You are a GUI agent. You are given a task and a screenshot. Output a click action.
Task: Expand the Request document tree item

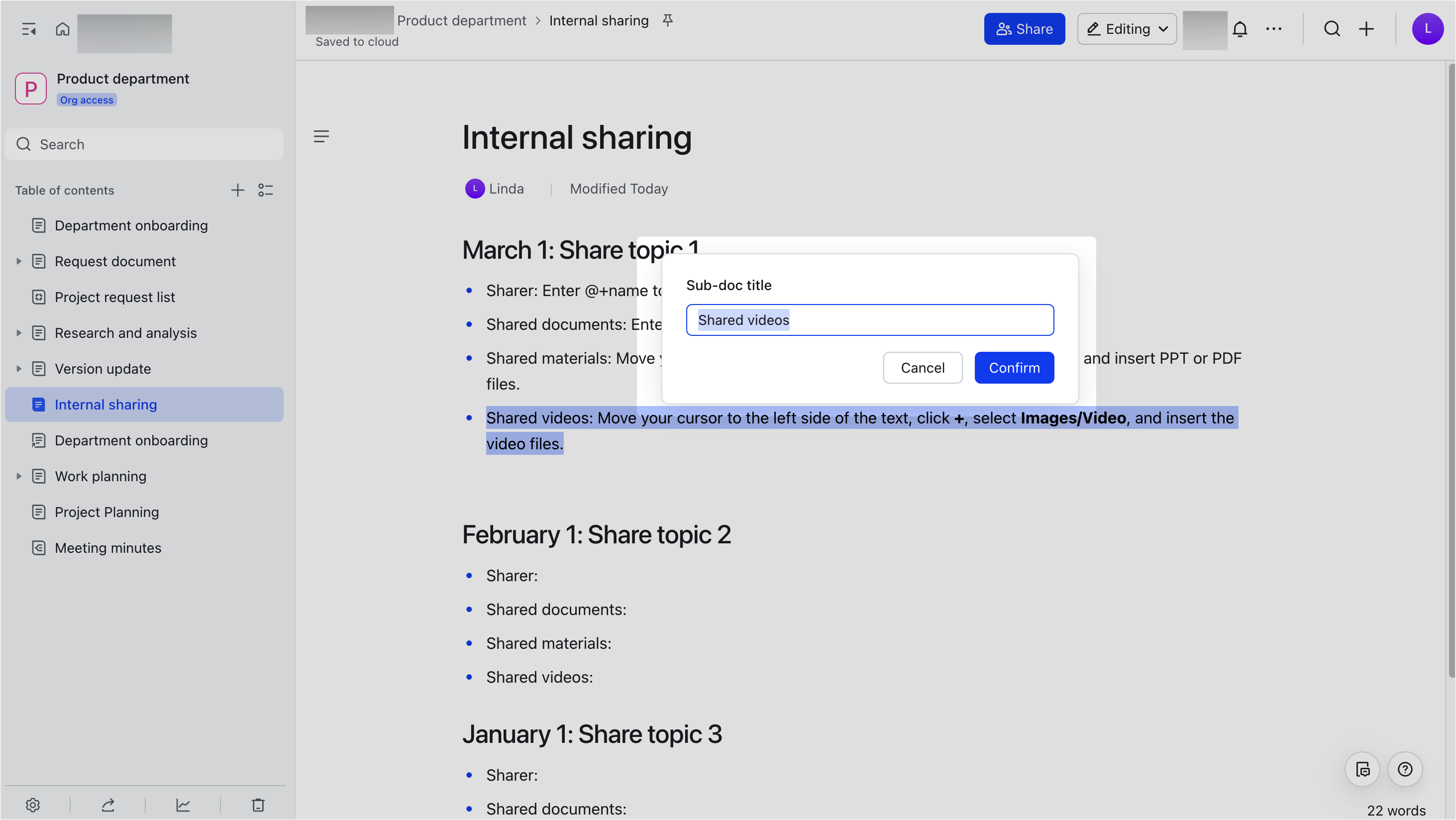click(x=18, y=261)
